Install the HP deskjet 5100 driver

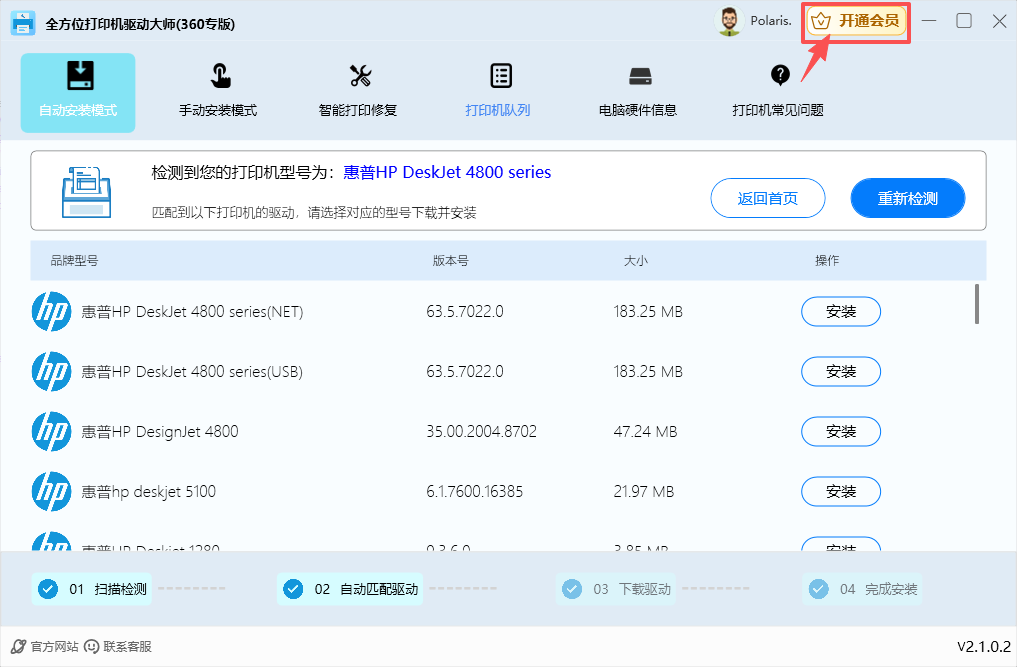click(x=841, y=492)
